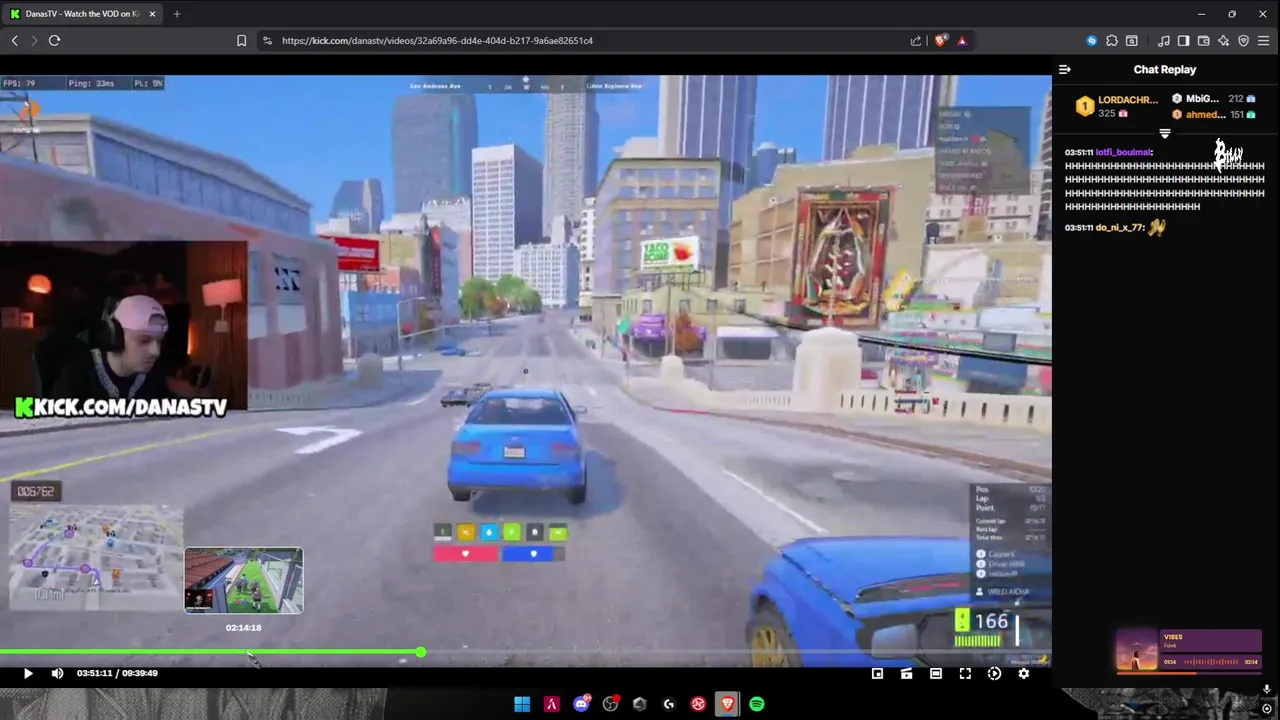Image resolution: width=1280 pixels, height=720 pixels.
Task: Go back in browser history
Action: pyautogui.click(x=14, y=40)
